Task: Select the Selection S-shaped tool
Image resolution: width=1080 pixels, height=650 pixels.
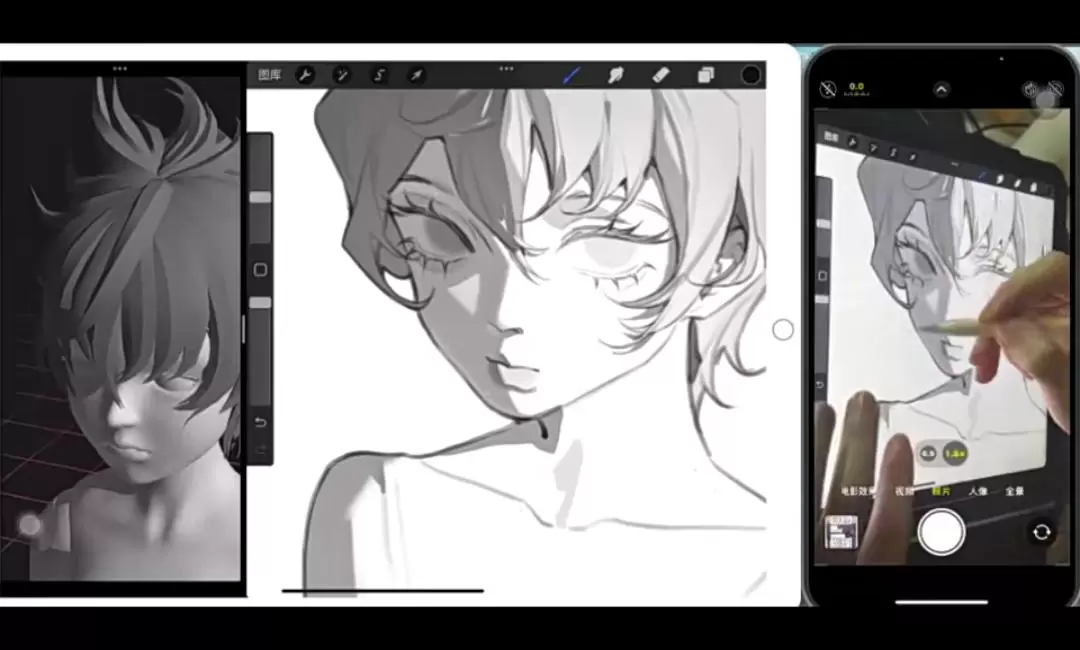Action: (x=380, y=75)
